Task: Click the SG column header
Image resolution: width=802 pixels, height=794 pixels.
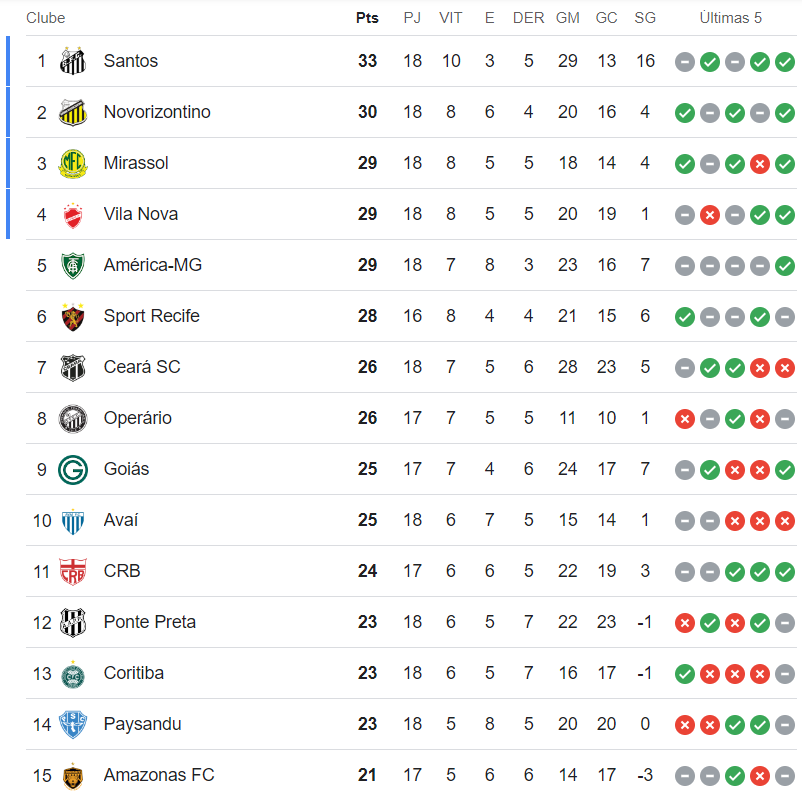Action: pos(645,18)
